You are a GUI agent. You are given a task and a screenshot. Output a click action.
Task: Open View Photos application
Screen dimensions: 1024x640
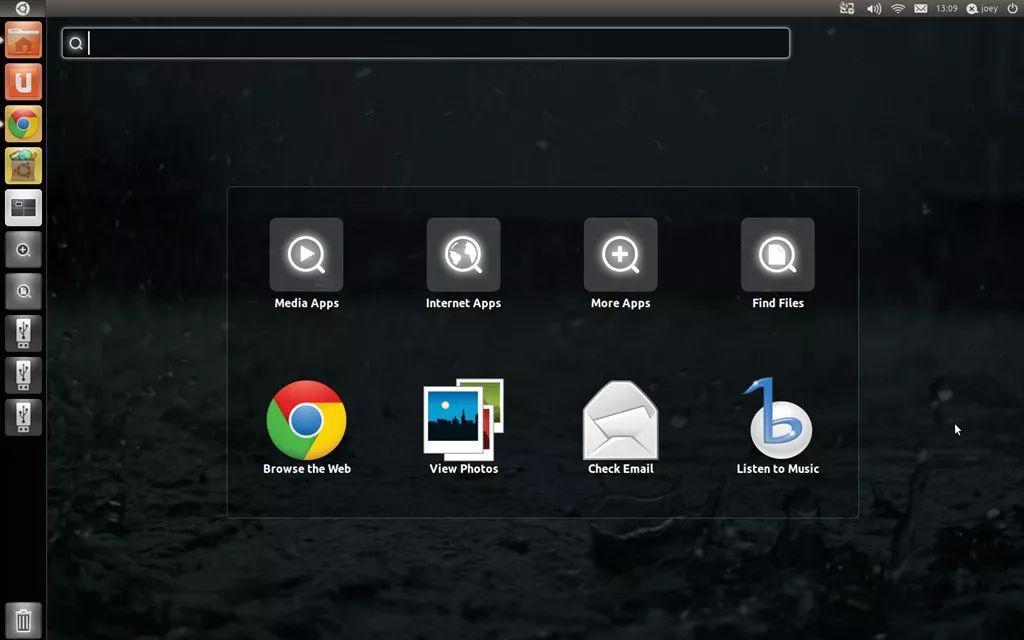click(464, 420)
